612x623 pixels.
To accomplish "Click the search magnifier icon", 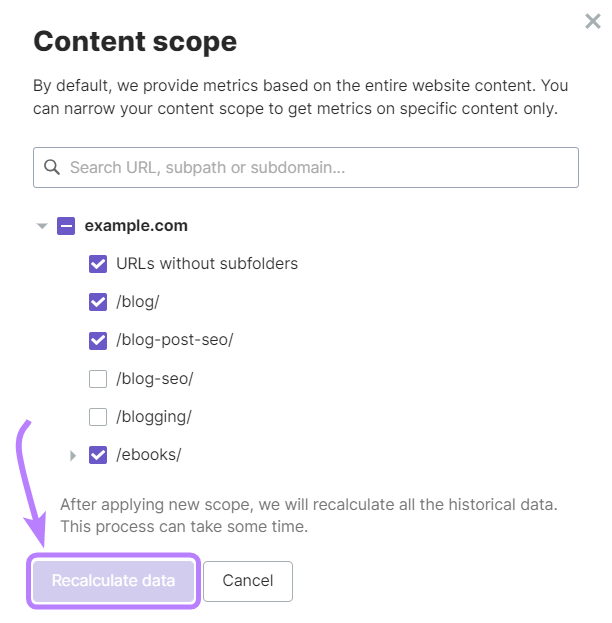I will click(52, 168).
